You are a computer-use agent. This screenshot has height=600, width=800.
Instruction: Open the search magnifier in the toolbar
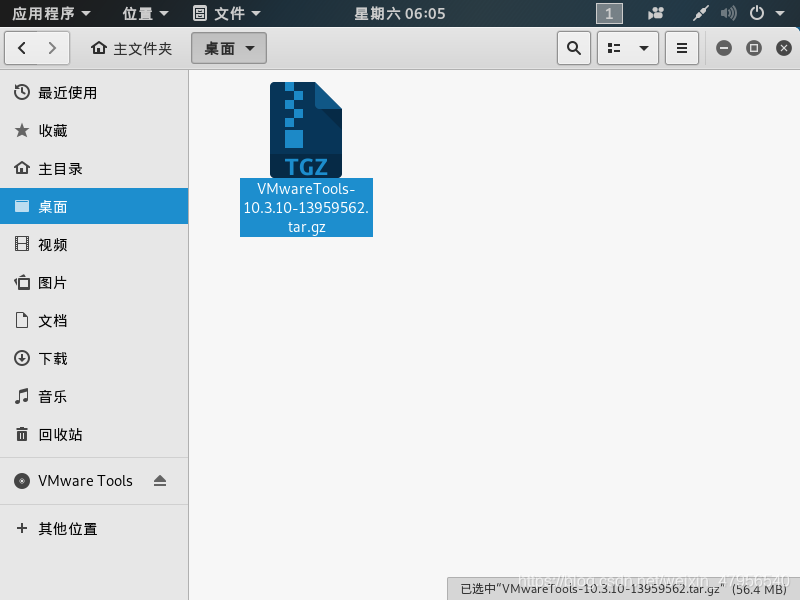[x=574, y=48]
